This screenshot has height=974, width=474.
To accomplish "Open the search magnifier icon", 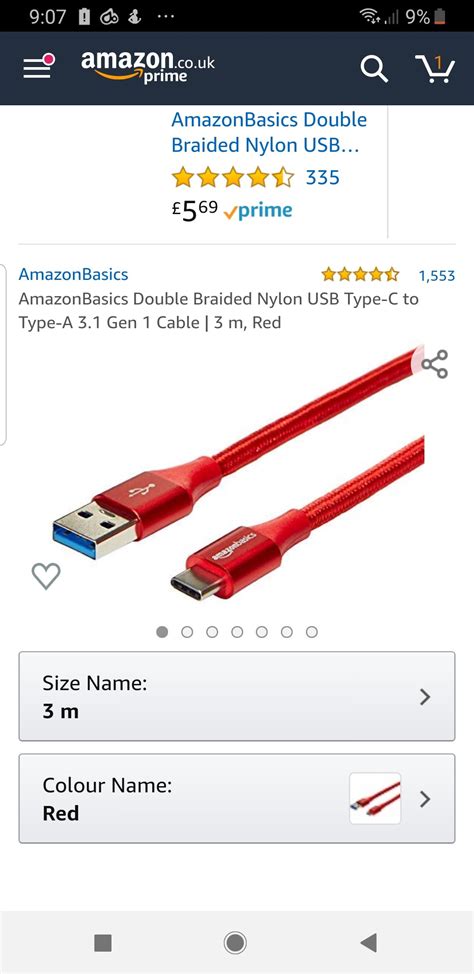I will (374, 68).
